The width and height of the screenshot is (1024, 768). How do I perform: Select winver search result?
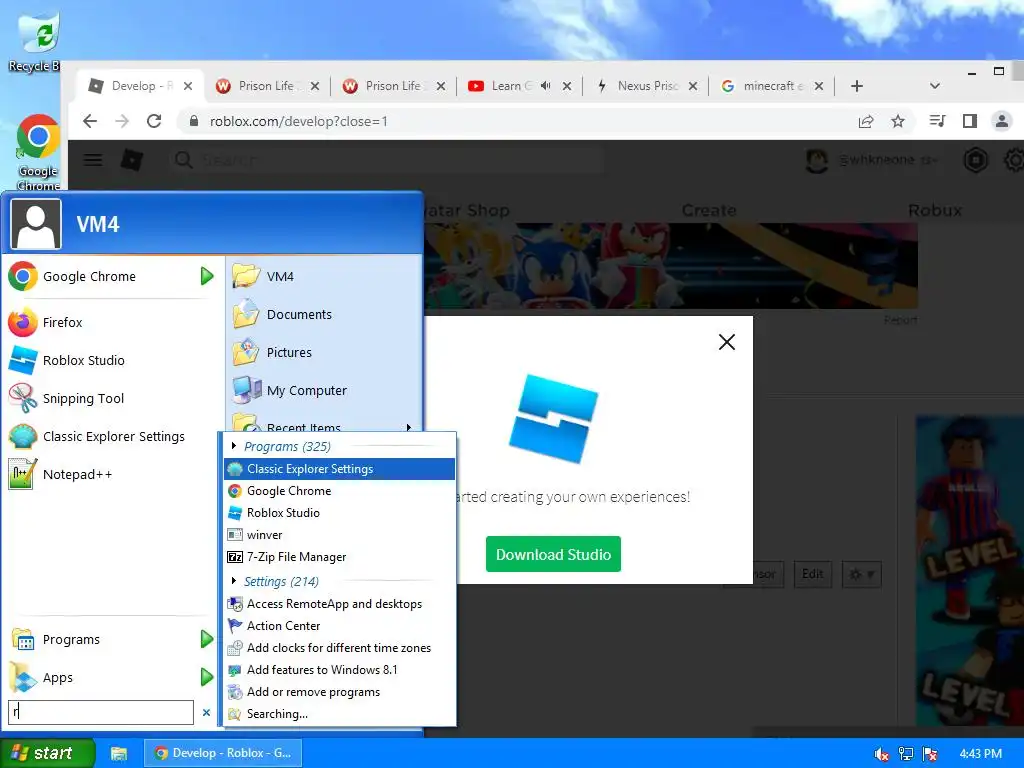tap(340, 535)
